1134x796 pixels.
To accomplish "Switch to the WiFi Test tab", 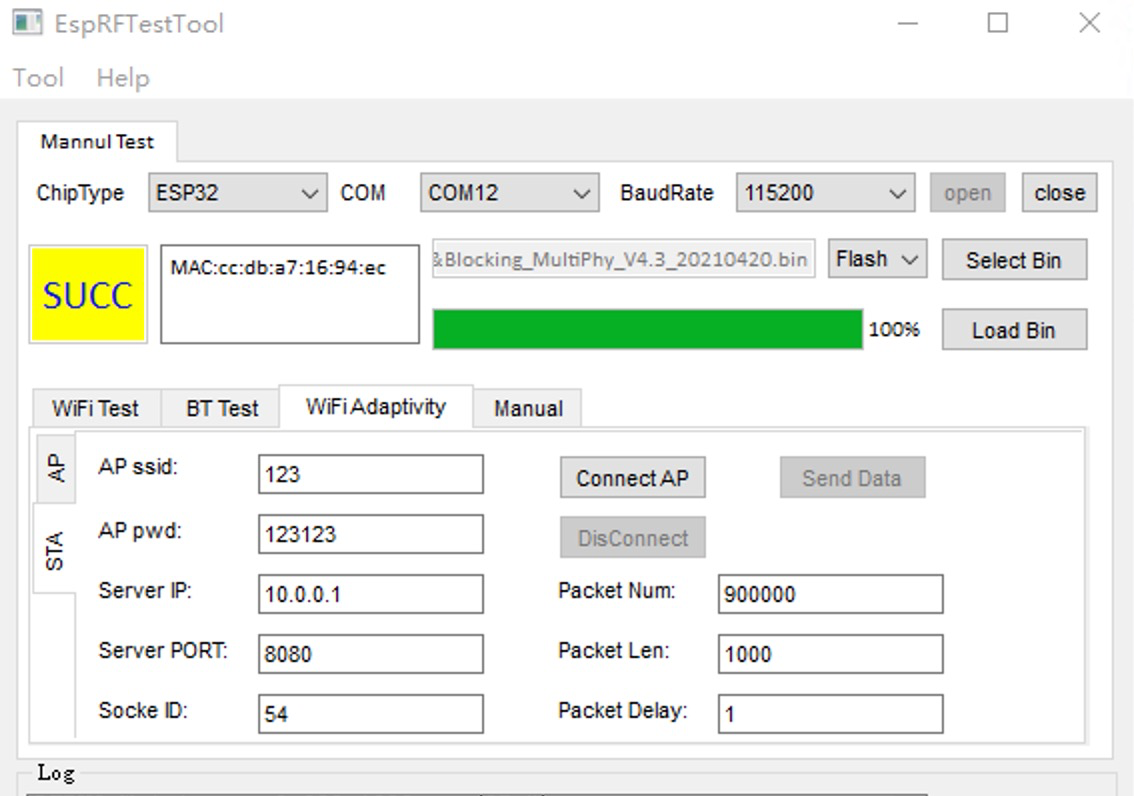I will coord(95,408).
